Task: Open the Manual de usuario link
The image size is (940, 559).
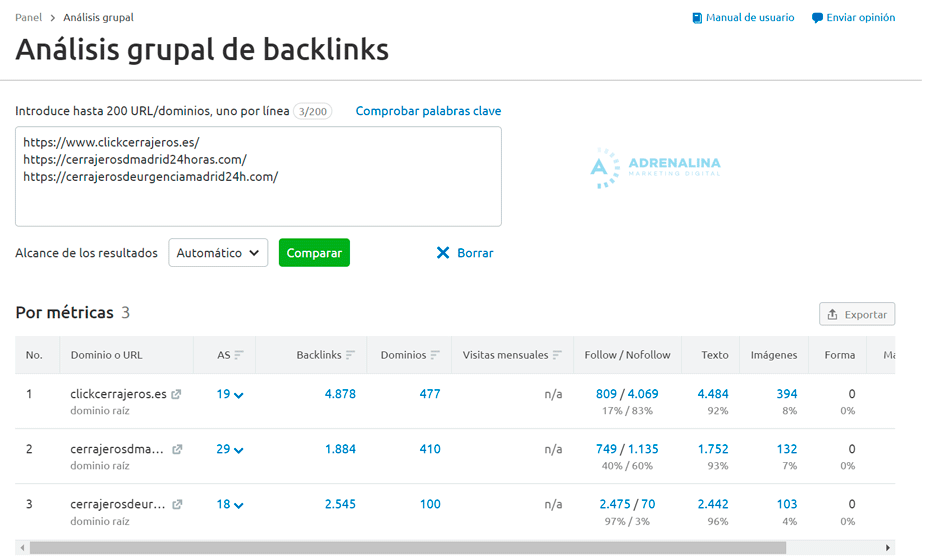Action: point(750,17)
